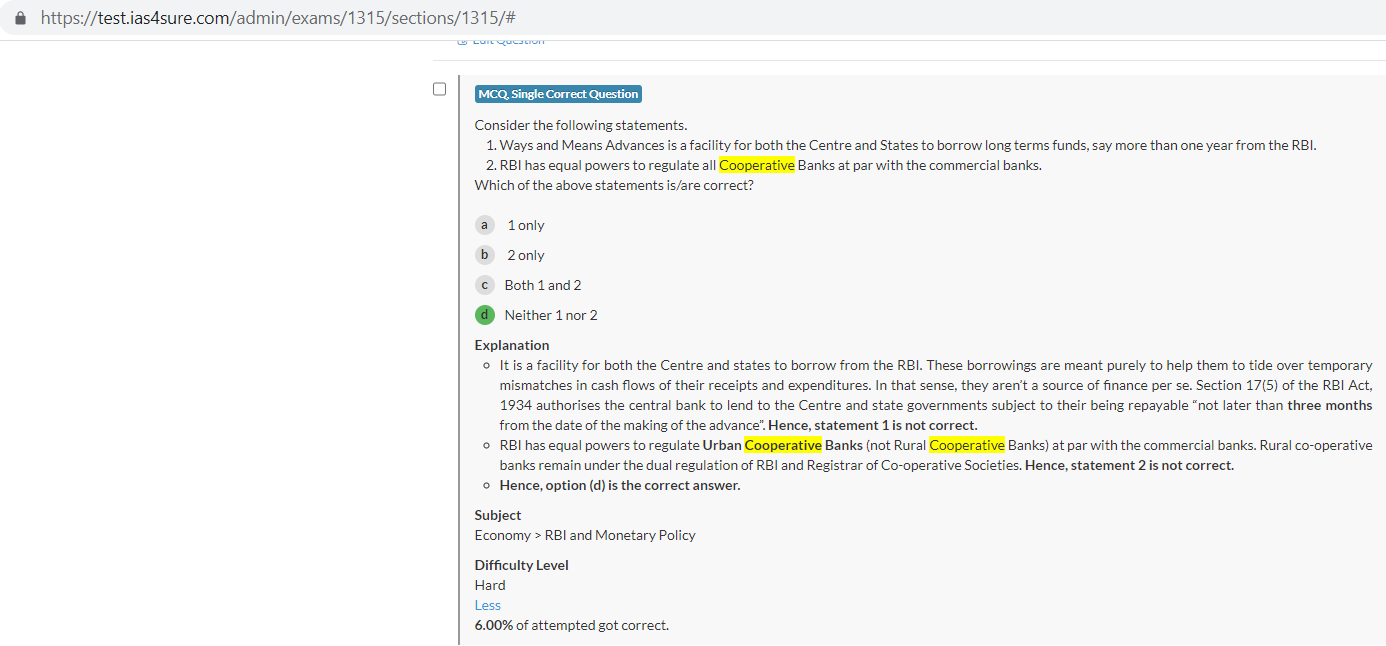This screenshot has height=646, width=1386.
Task: Open the partially visible Edit Question link
Action: pos(502,41)
